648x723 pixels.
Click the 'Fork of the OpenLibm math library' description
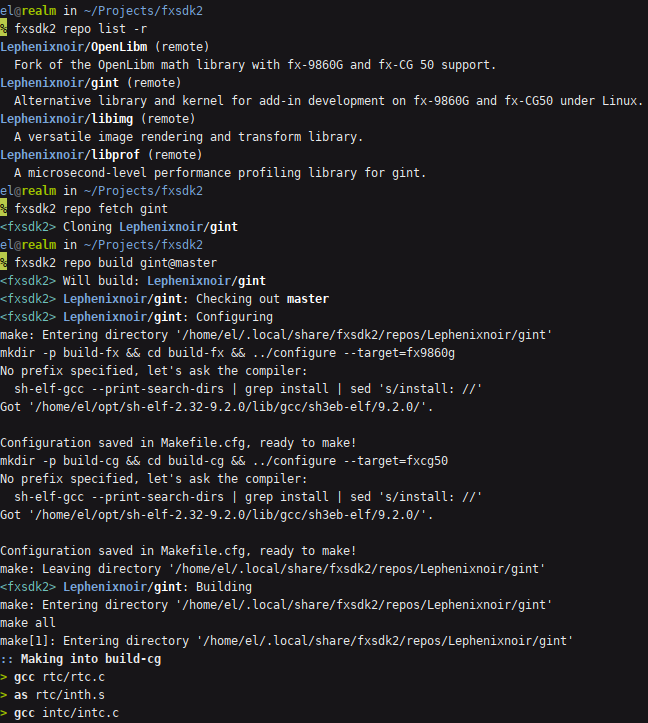click(x=255, y=65)
